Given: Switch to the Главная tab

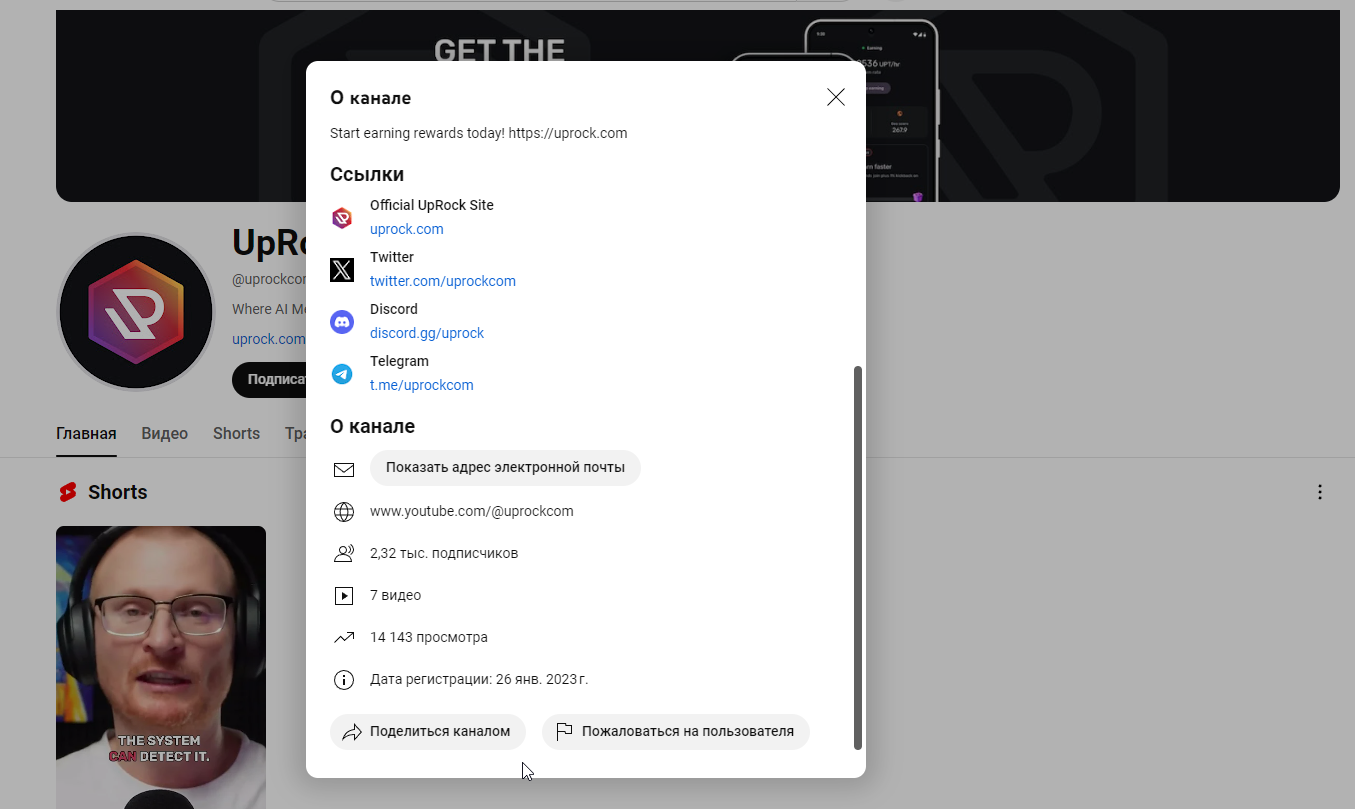Looking at the screenshot, I should pos(86,433).
